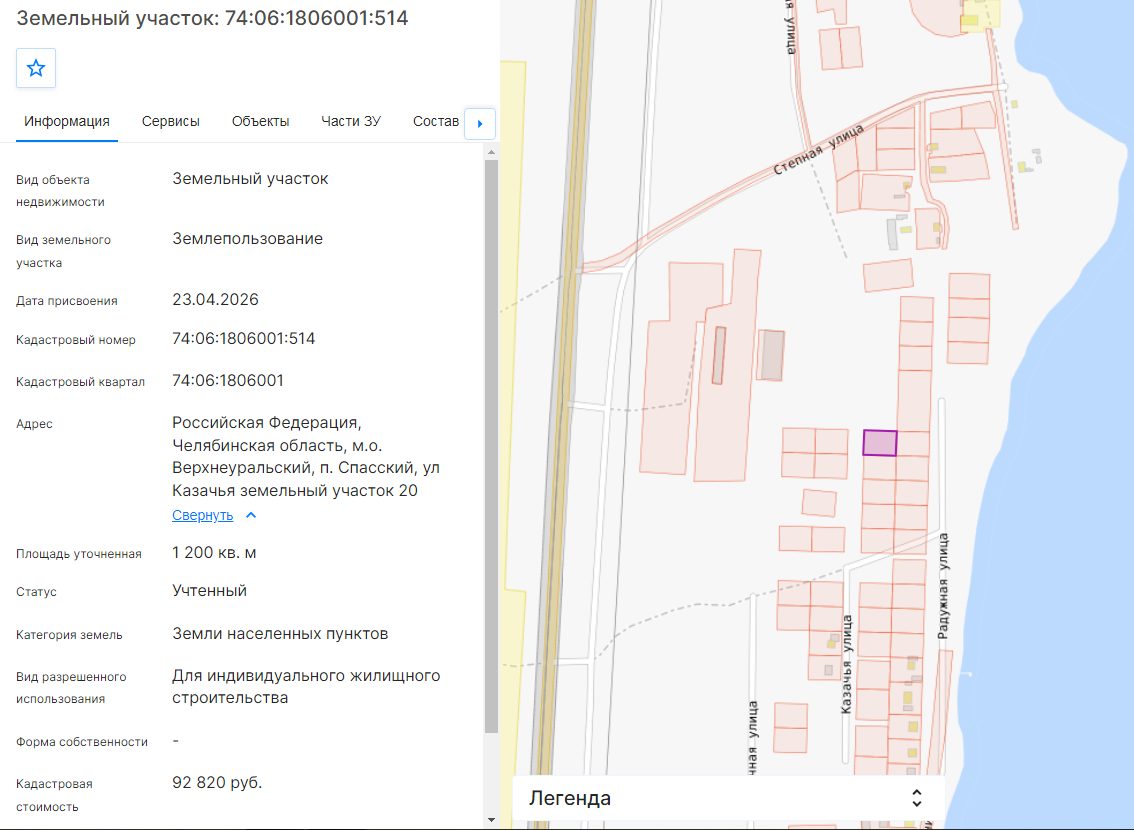
Task: Click Степная улица road on map
Action: tap(818, 150)
